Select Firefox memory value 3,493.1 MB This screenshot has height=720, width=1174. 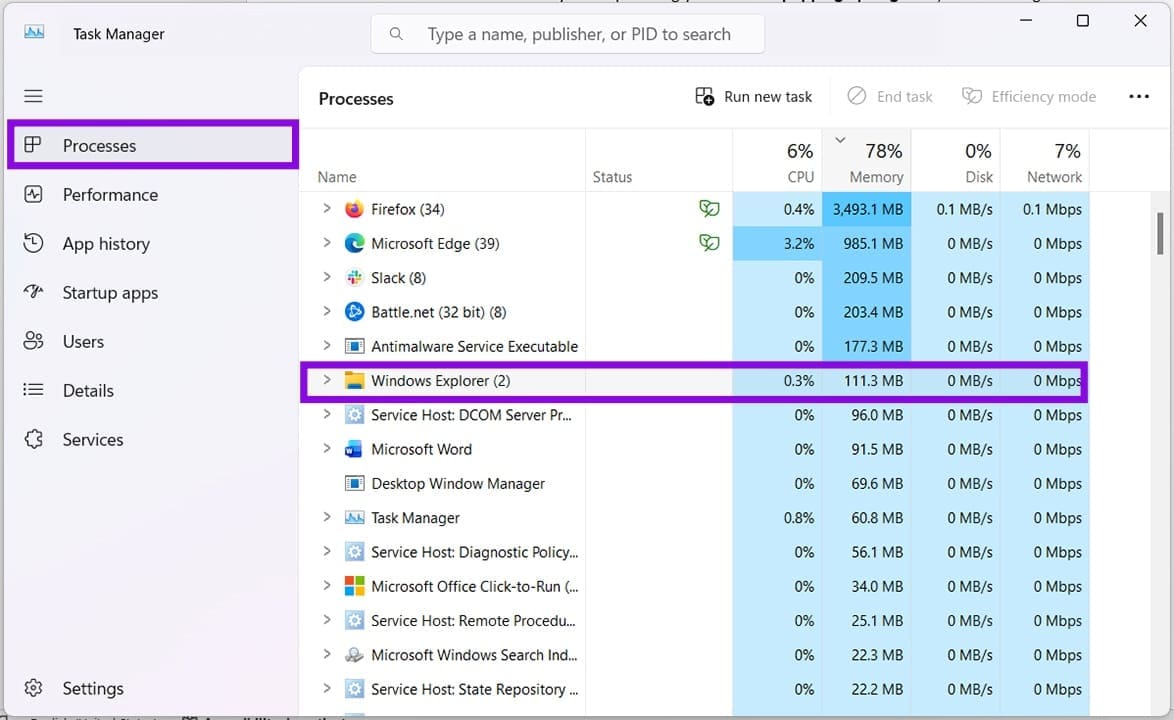click(x=868, y=209)
